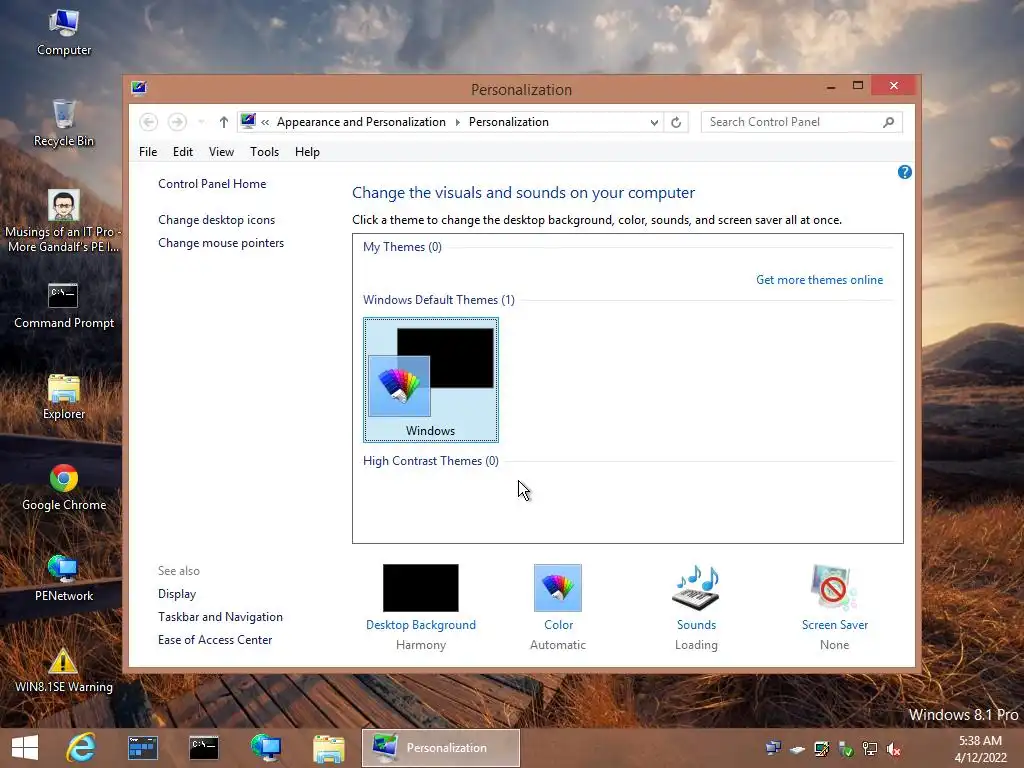Click the network tray icon

[x=870, y=749]
